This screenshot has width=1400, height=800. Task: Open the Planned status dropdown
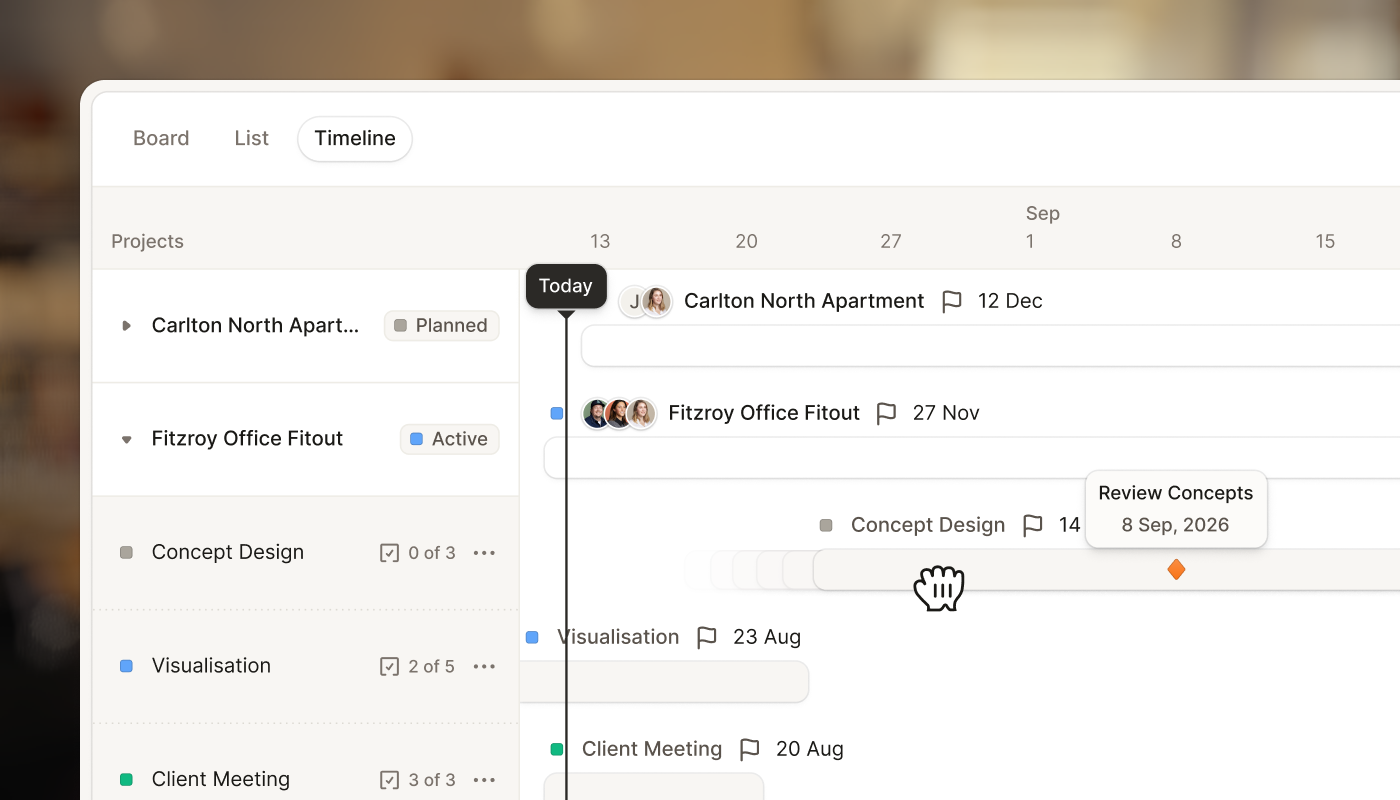click(442, 325)
